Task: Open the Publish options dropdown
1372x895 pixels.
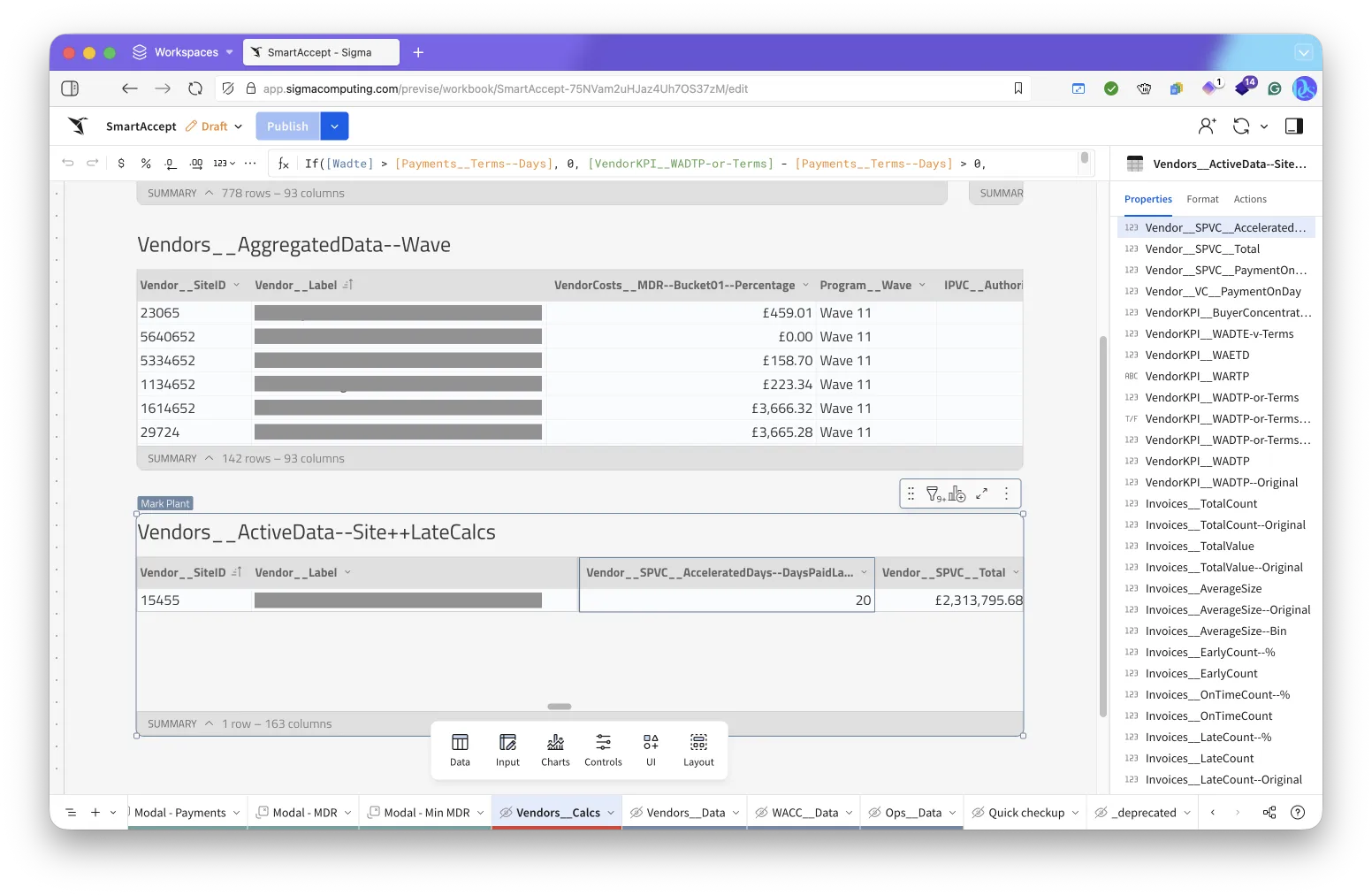Action: (334, 126)
